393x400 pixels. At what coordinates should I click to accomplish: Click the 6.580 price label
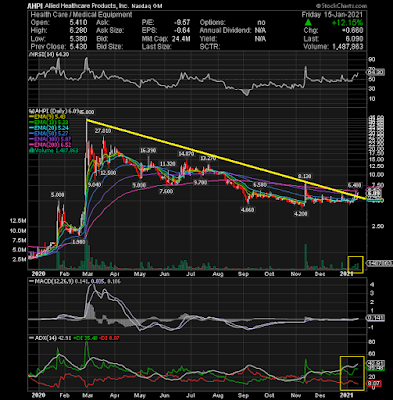point(260,184)
